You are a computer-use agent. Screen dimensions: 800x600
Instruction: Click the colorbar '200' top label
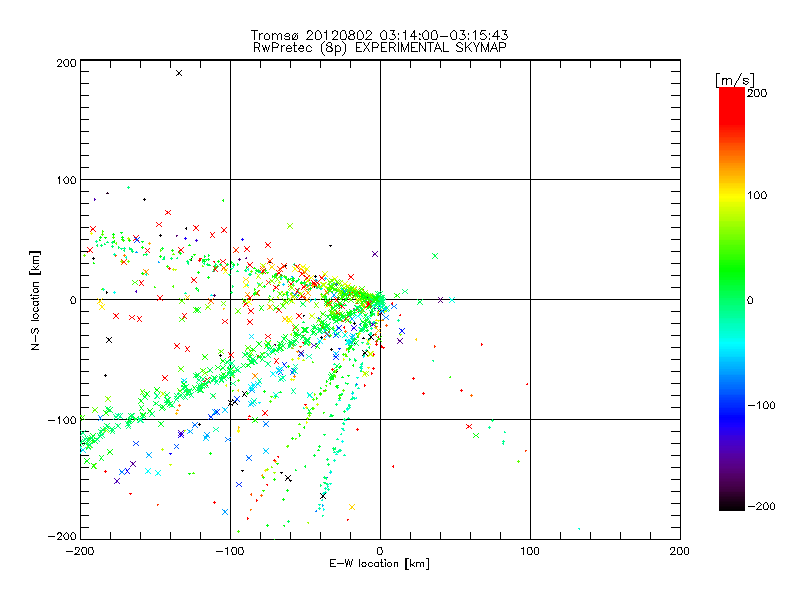click(757, 93)
